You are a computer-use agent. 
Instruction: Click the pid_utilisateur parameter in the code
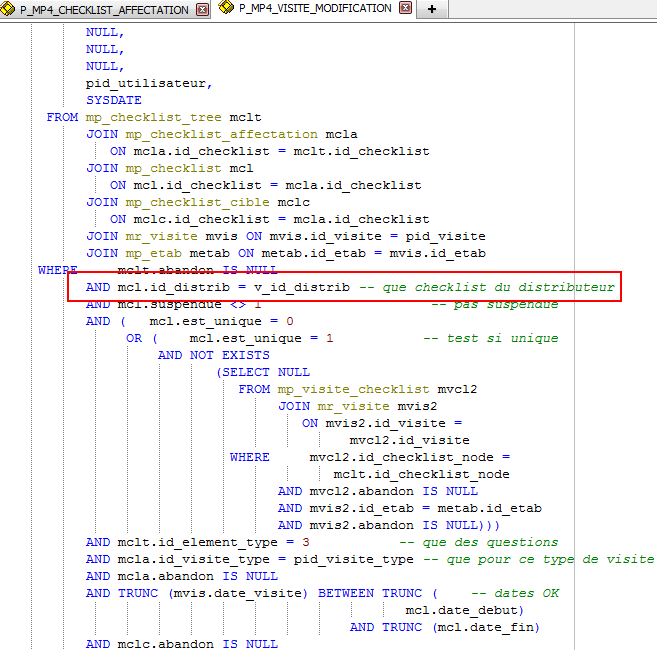pyautogui.click(x=149, y=83)
